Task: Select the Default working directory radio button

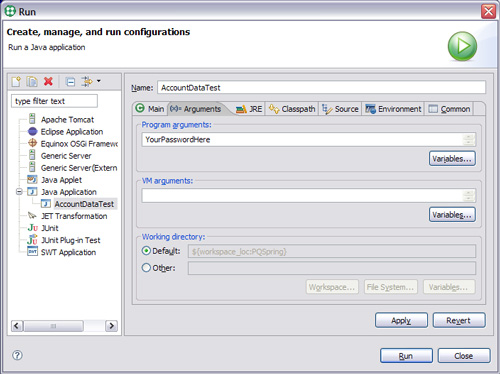Action: click(146, 251)
